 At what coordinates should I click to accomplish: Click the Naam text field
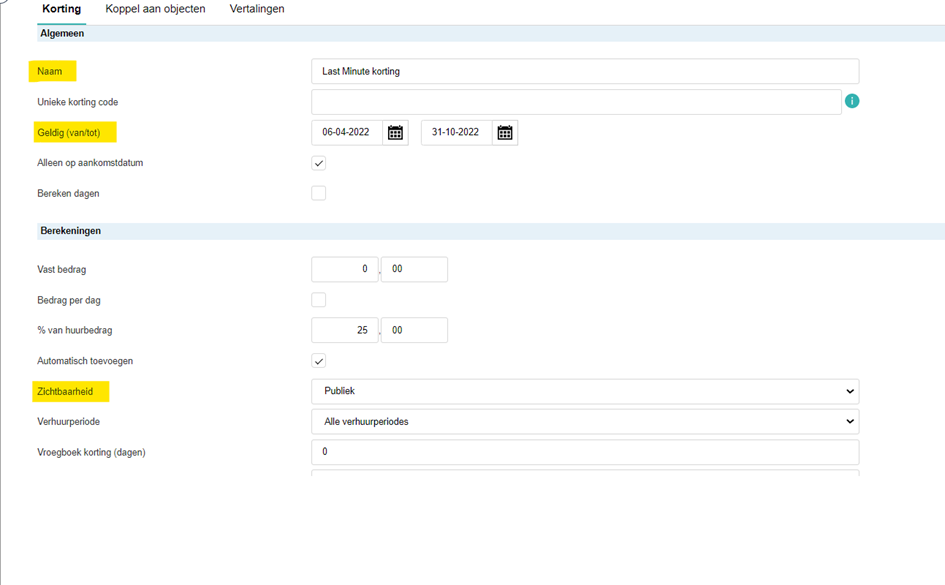pos(585,71)
